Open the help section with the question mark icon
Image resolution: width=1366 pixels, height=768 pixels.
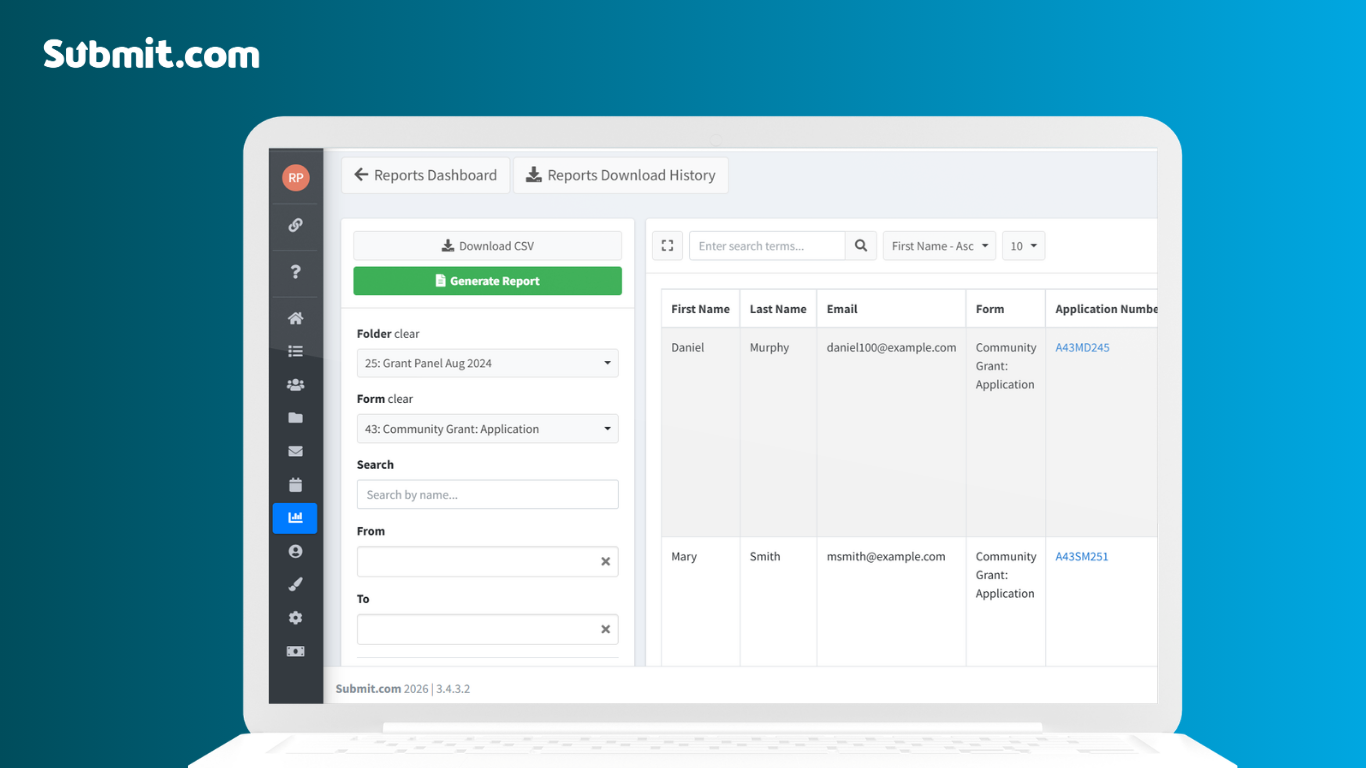point(295,272)
